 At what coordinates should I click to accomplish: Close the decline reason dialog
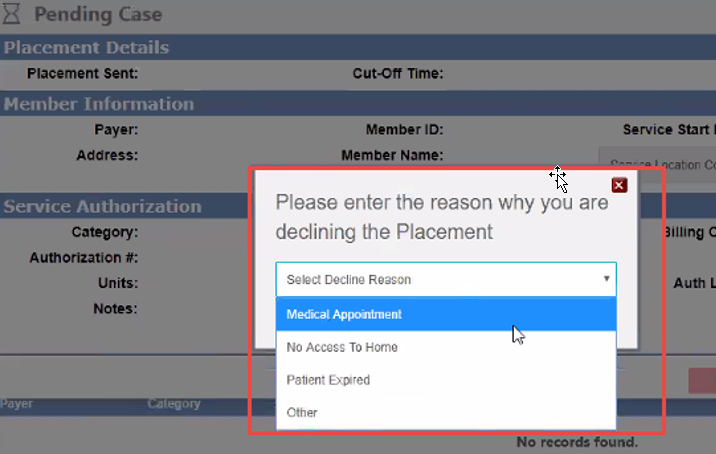619,185
